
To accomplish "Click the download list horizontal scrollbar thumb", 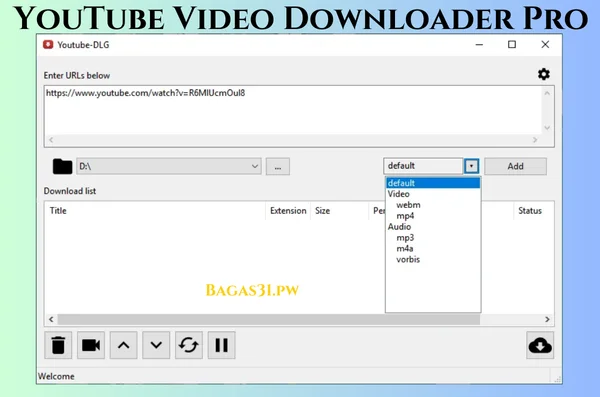I will click(x=269, y=319).
